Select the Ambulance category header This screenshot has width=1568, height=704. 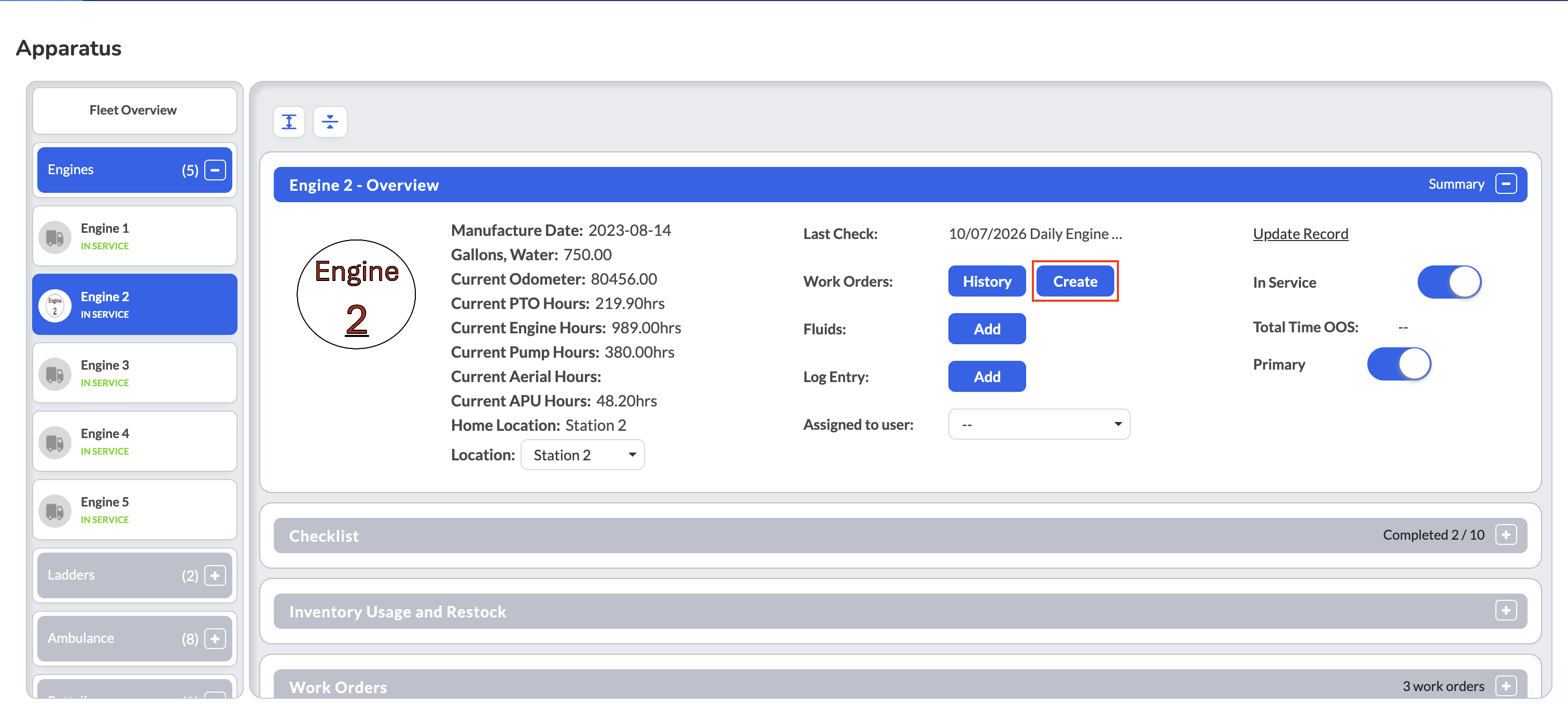[134, 638]
